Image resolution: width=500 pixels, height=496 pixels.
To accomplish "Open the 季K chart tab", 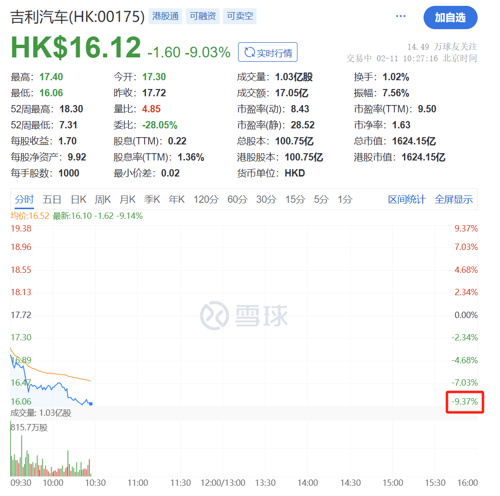I will coord(152,199).
